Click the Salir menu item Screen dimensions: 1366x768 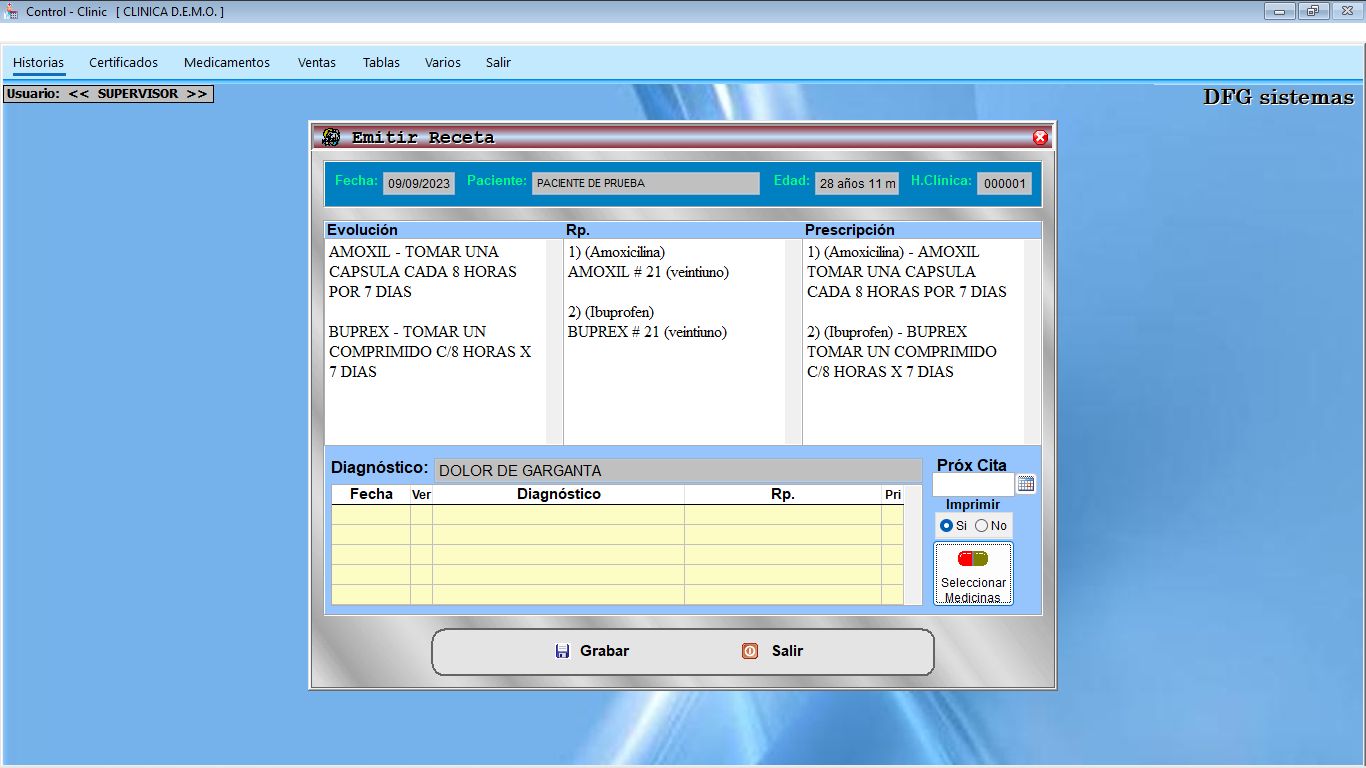pos(498,62)
